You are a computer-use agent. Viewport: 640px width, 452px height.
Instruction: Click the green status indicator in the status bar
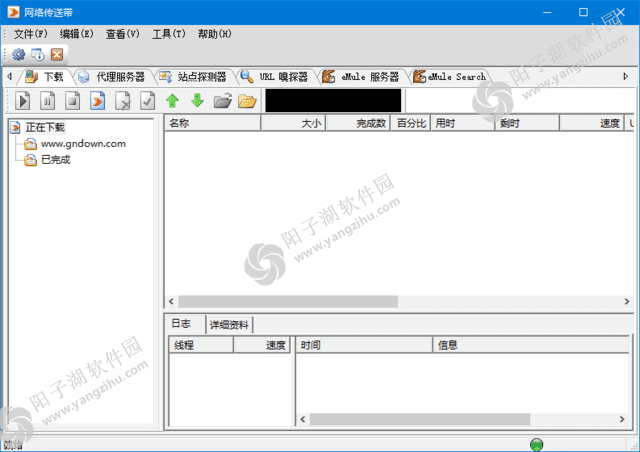[536, 444]
